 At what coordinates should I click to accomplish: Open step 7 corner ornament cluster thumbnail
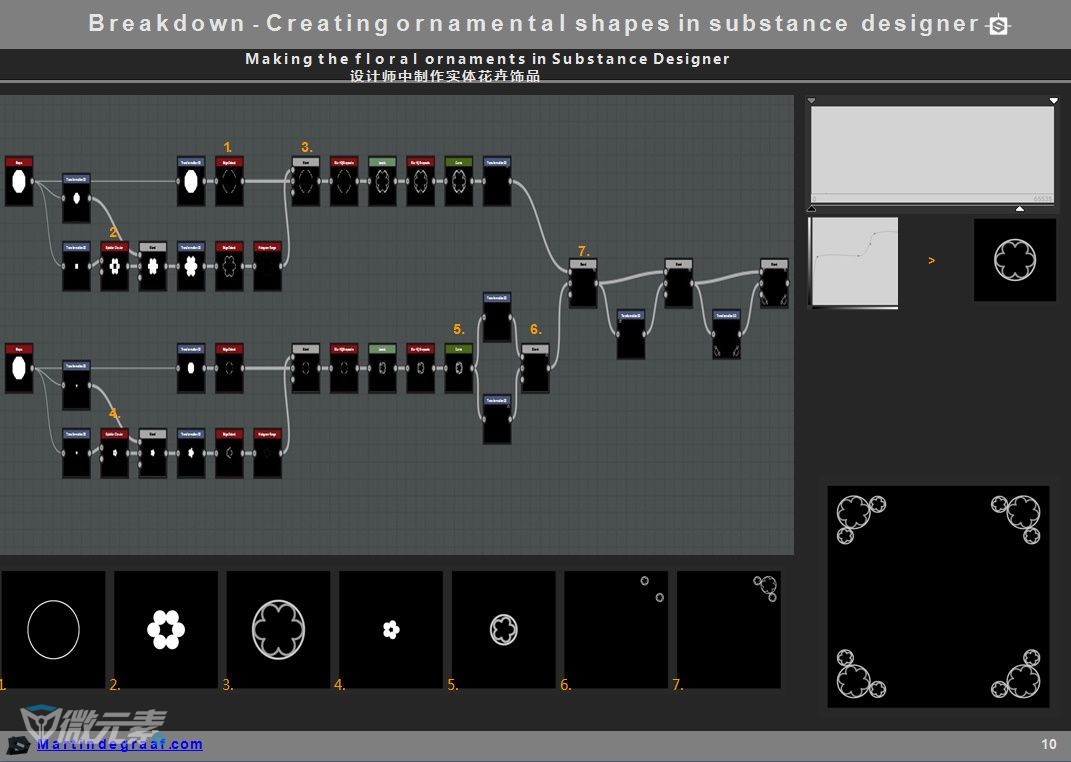pos(729,630)
